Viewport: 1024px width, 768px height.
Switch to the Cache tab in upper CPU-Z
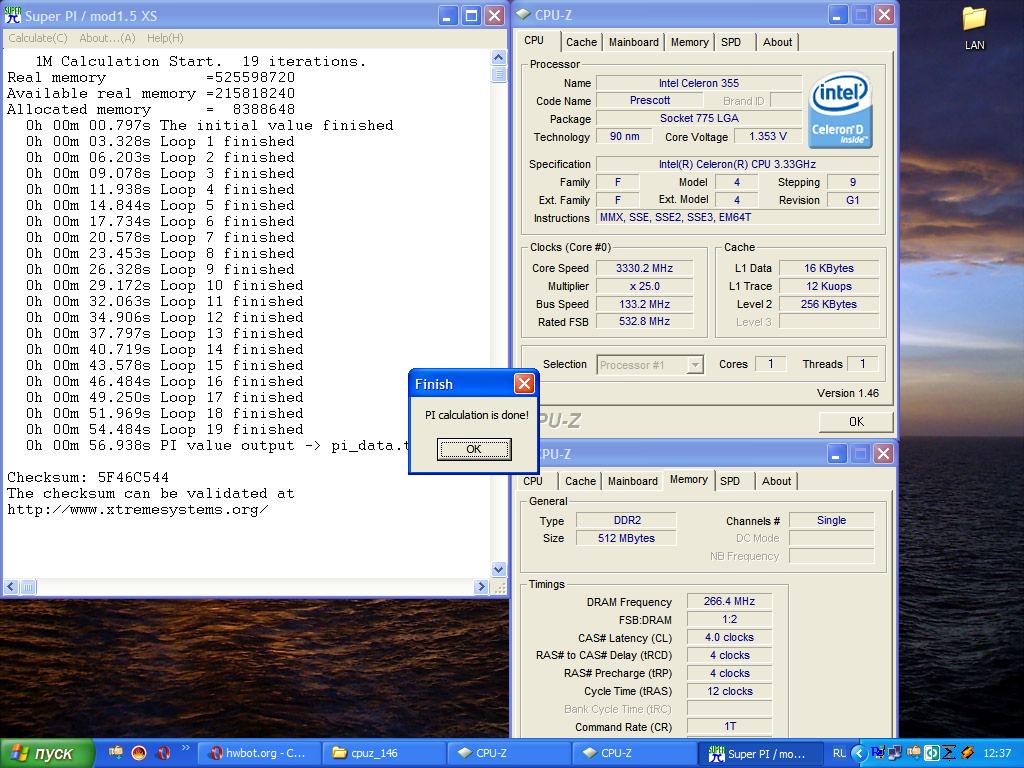click(x=581, y=42)
